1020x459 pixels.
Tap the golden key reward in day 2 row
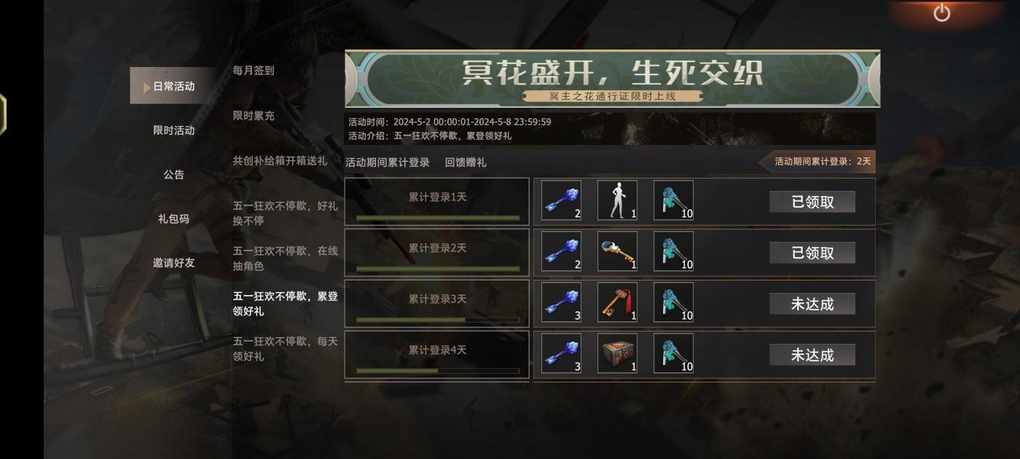617,252
